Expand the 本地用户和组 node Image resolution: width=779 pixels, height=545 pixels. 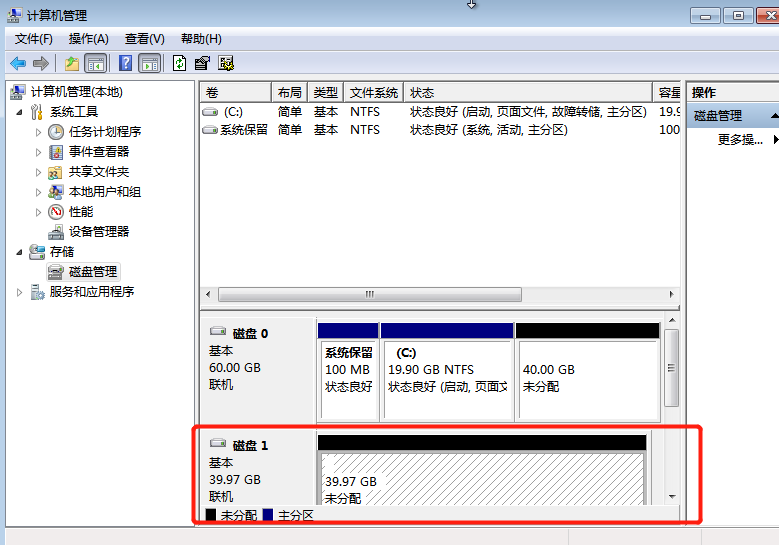click(38, 192)
